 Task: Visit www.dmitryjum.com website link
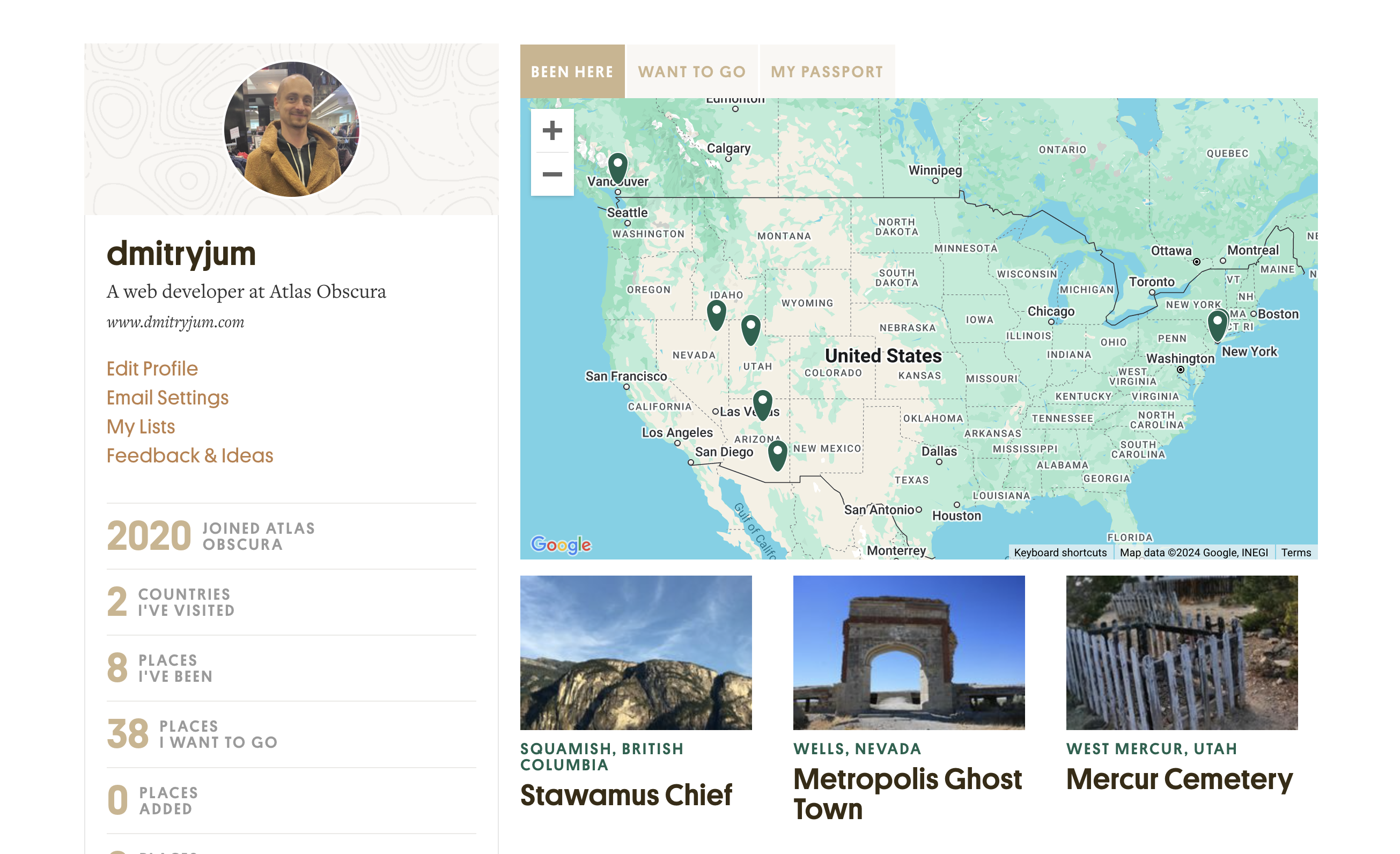point(175,322)
